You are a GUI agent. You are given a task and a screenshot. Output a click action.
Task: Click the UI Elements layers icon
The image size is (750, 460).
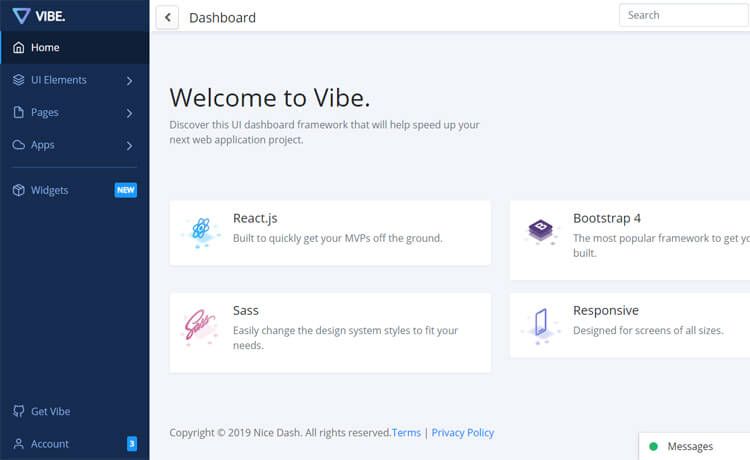(19, 80)
